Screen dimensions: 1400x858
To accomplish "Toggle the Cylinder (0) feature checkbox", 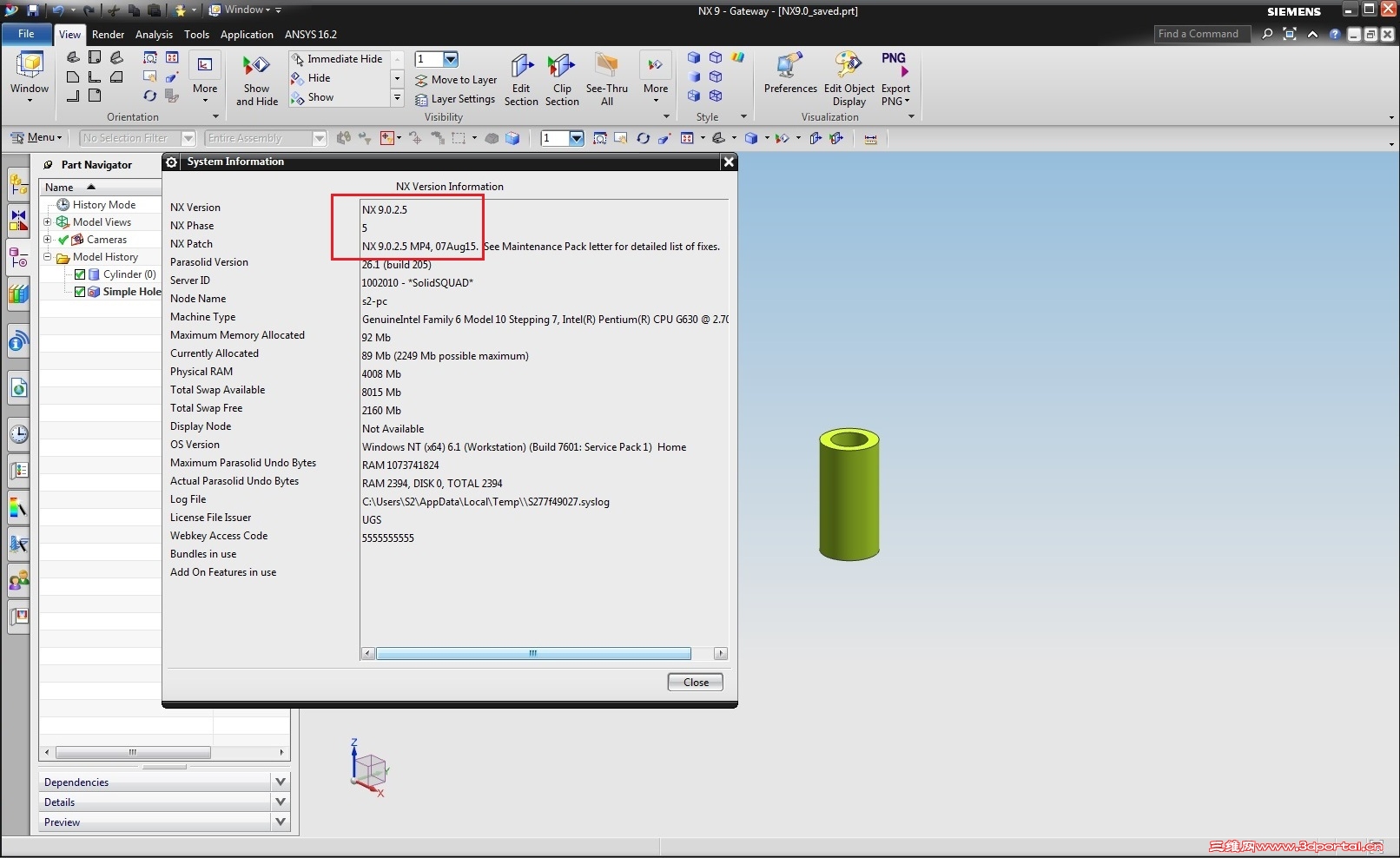I will tap(80, 274).
